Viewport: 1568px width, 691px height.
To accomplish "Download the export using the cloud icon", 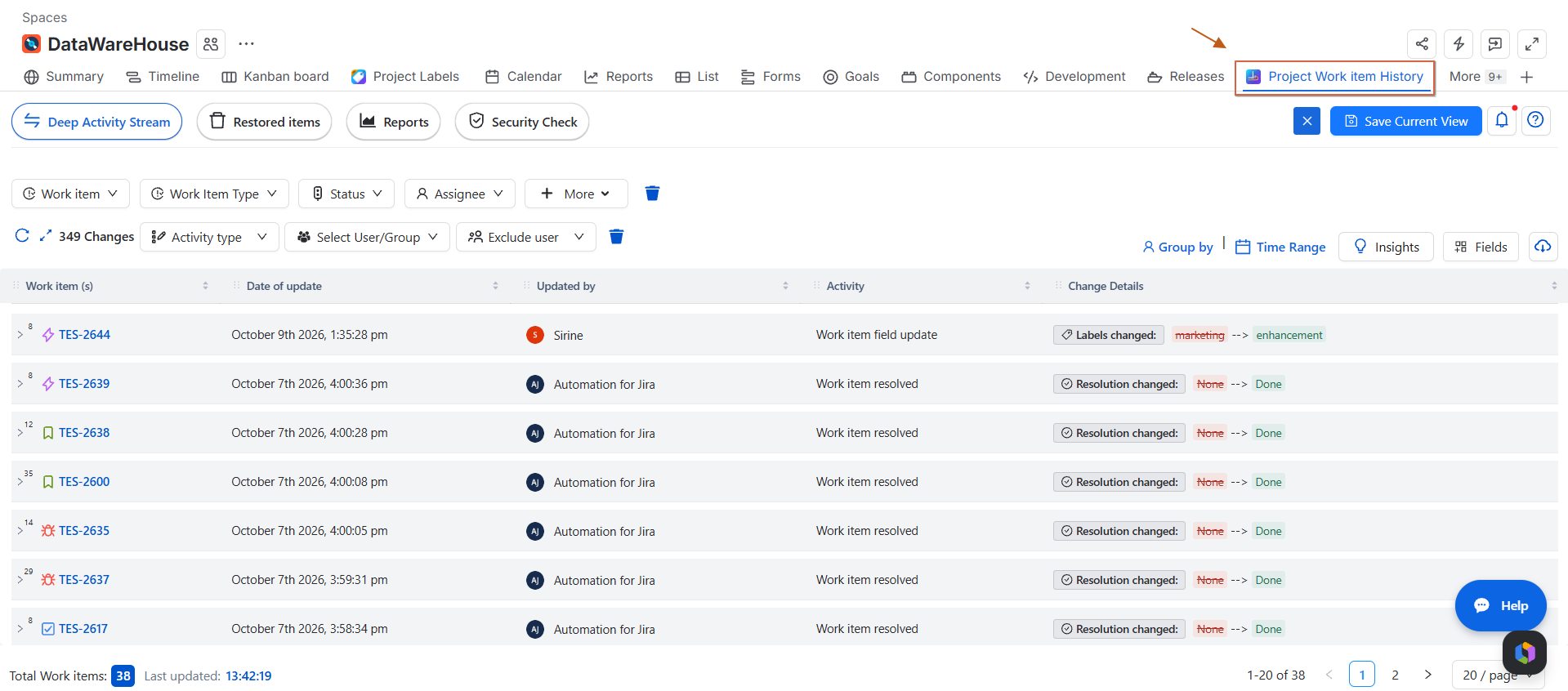I will click(x=1543, y=247).
